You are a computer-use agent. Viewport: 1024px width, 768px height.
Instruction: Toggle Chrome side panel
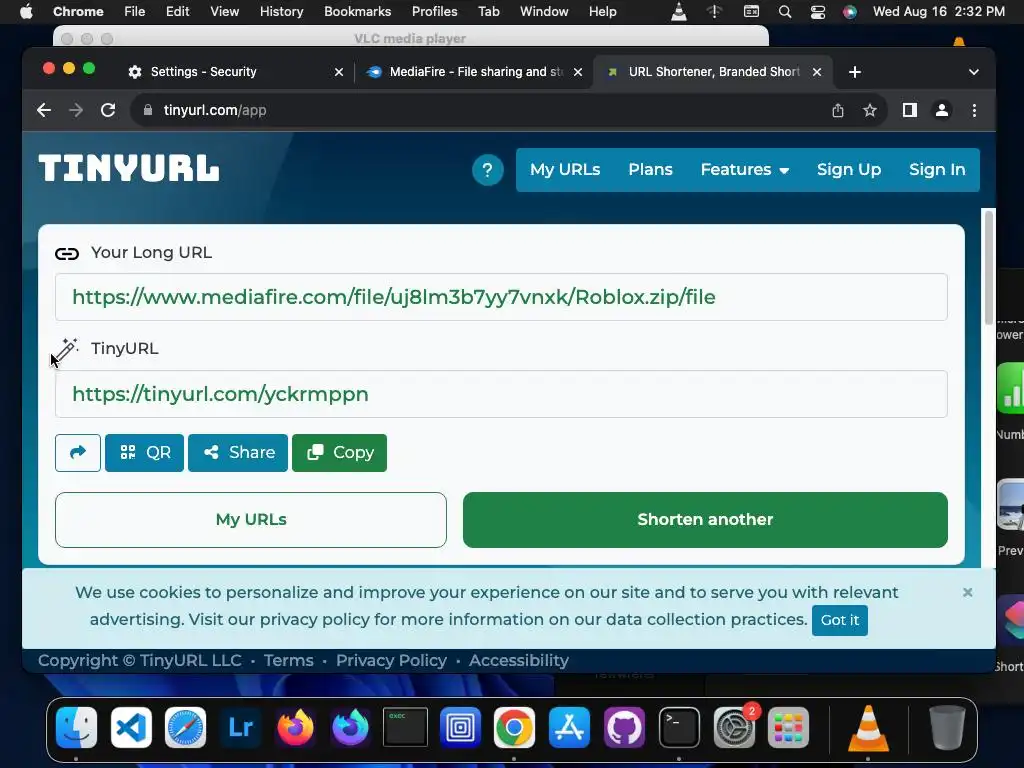(910, 110)
